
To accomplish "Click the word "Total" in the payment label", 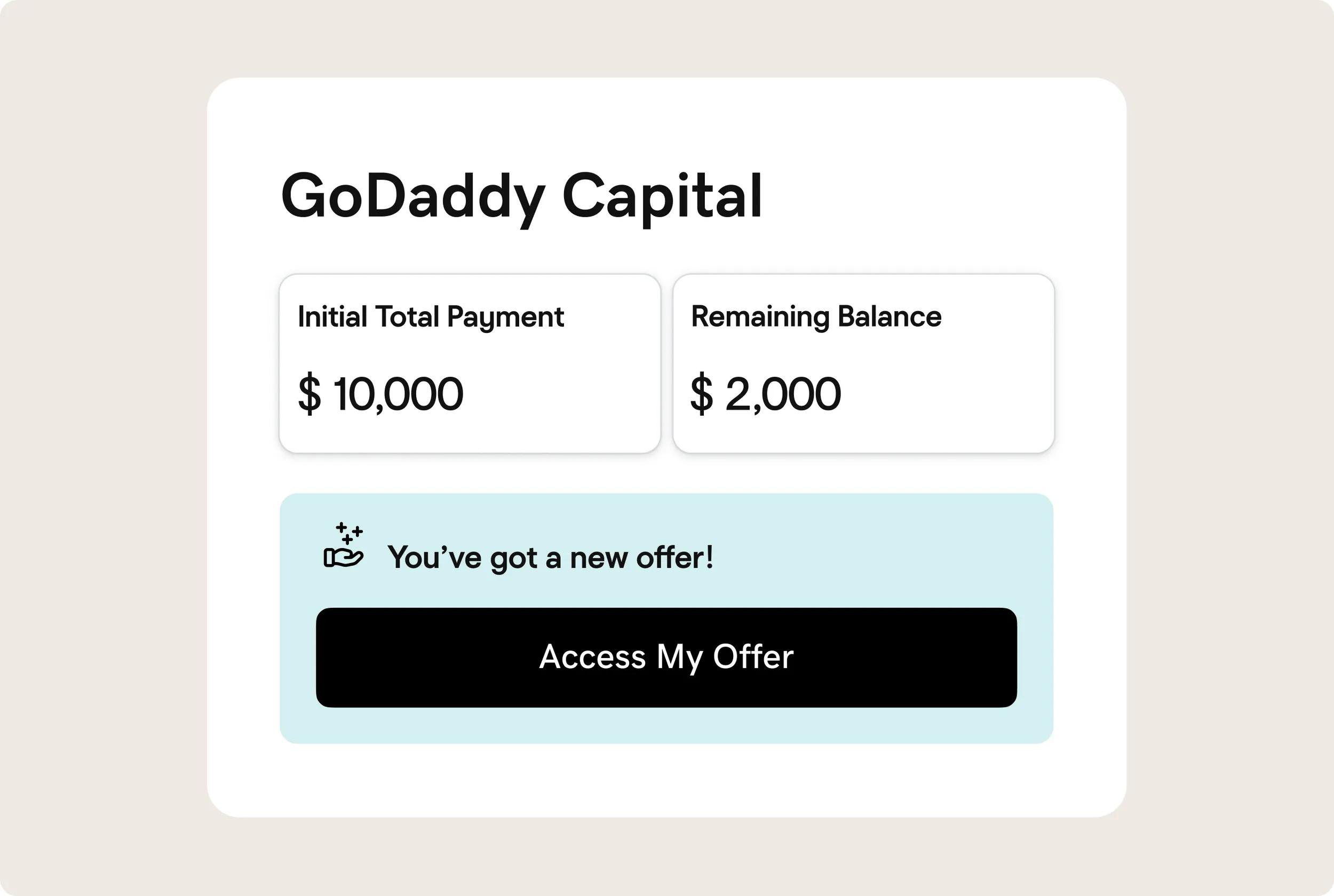I will [407, 316].
